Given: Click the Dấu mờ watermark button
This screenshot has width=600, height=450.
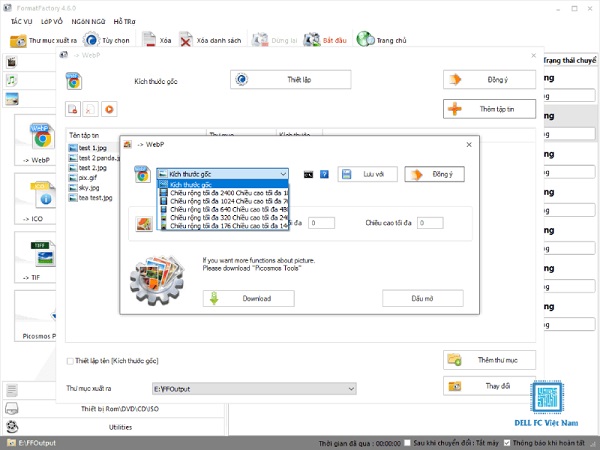Looking at the screenshot, I should [x=423, y=298].
